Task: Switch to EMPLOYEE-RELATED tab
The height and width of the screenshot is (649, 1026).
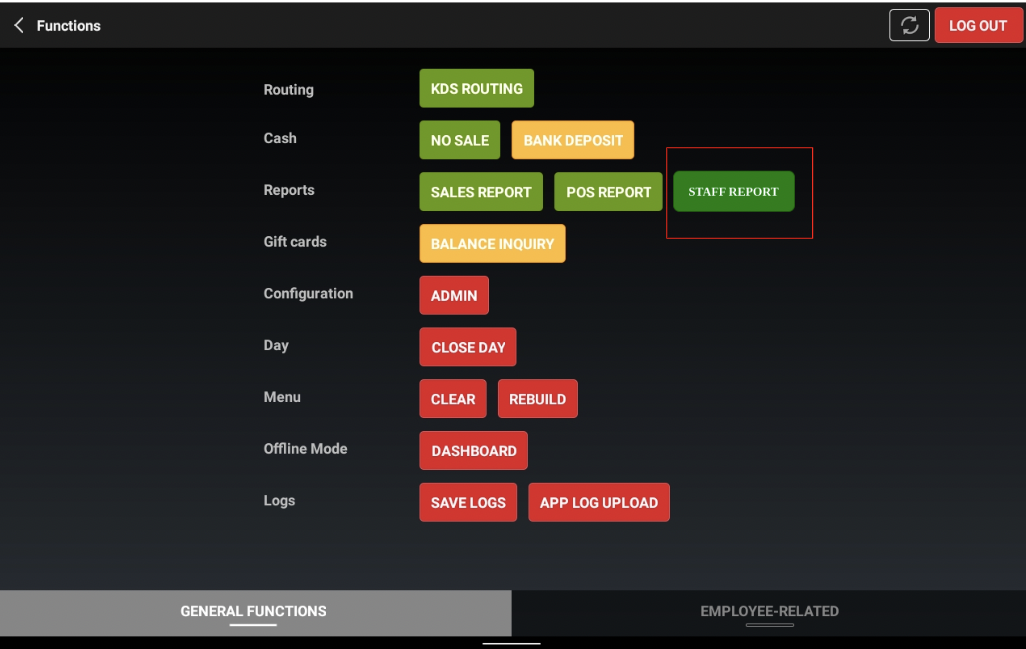Action: coord(769,612)
